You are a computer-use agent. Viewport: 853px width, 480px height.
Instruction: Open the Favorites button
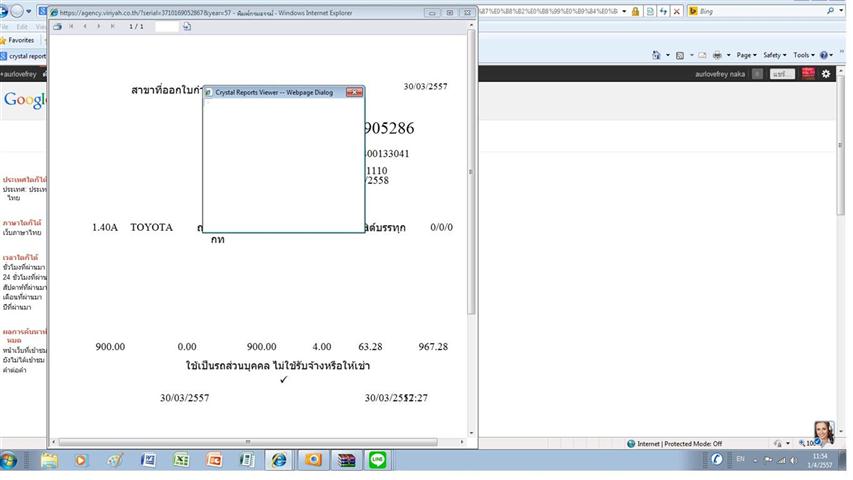click(x=17, y=40)
